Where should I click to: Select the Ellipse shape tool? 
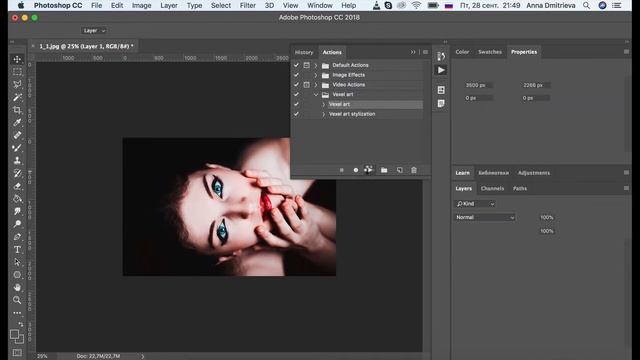pos(17,275)
